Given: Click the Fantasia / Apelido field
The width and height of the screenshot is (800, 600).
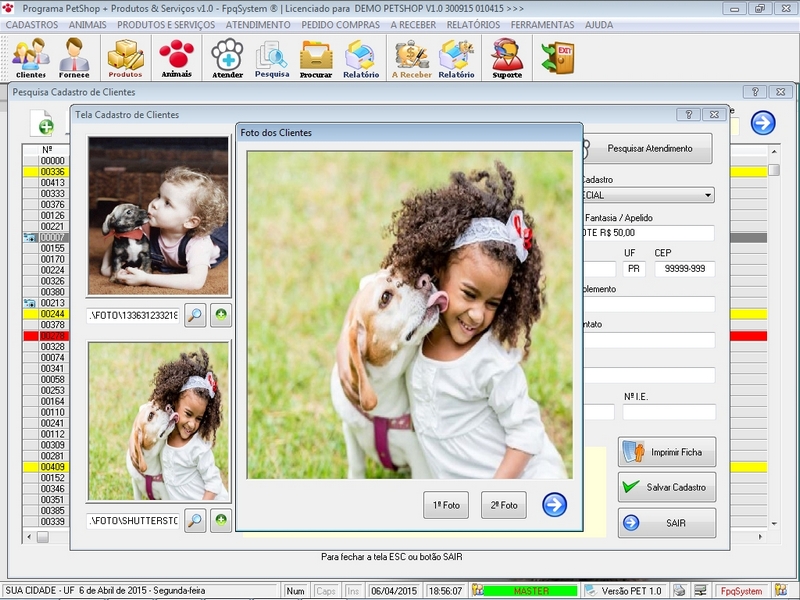Looking at the screenshot, I should click(x=648, y=233).
